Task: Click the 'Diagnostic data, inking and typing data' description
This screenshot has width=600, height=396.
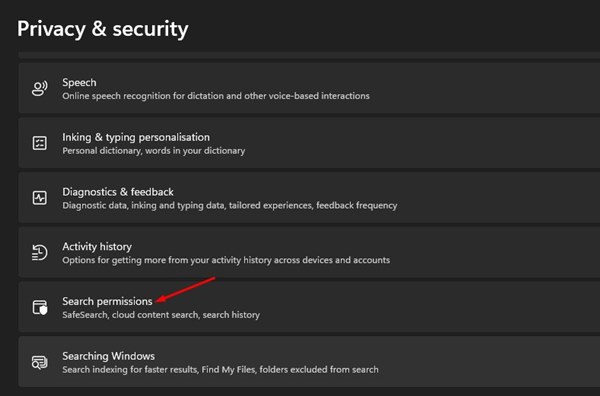Action: [230, 205]
